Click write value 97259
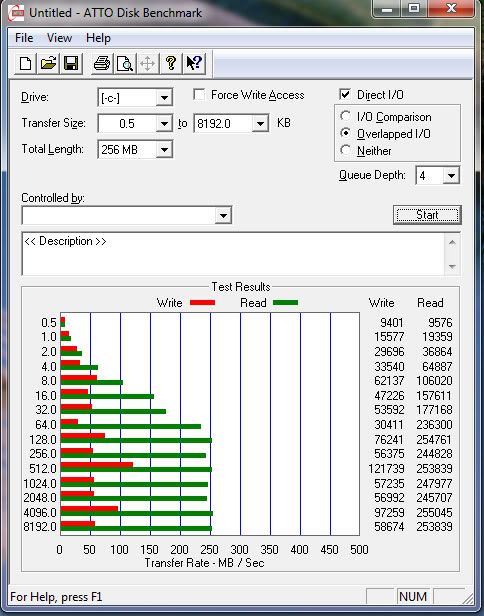Image resolution: width=484 pixels, height=616 pixels. pos(389,513)
